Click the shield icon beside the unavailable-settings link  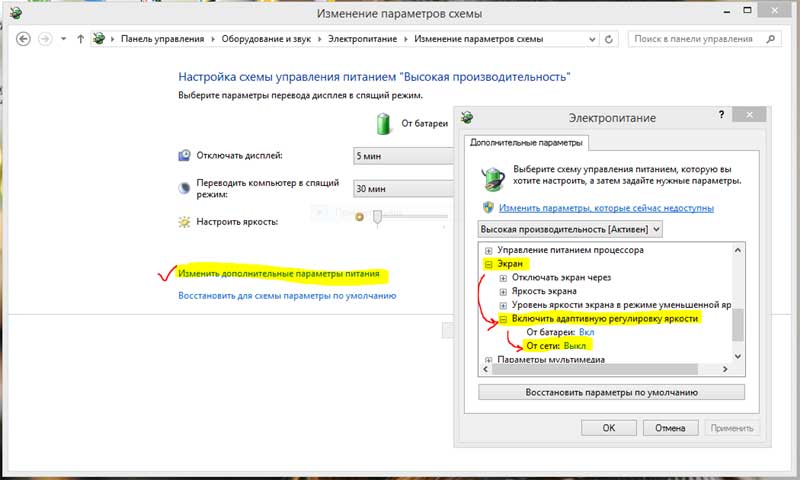pos(488,207)
